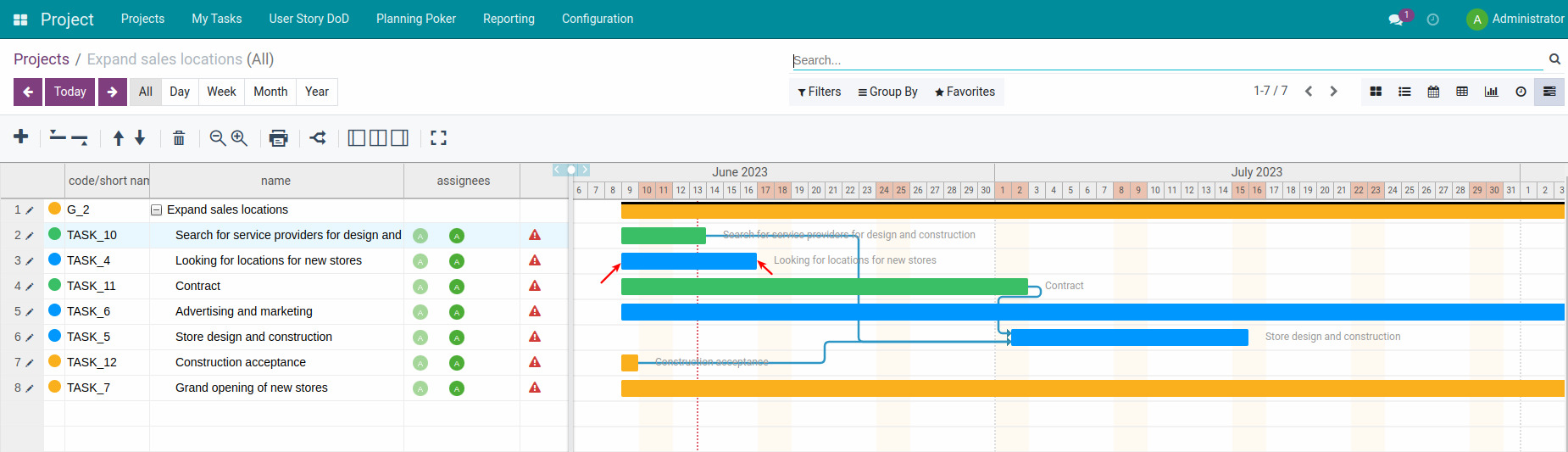This screenshot has height=452, width=1568.
Task: Zoom in the Gantt timeline
Action: point(239,137)
